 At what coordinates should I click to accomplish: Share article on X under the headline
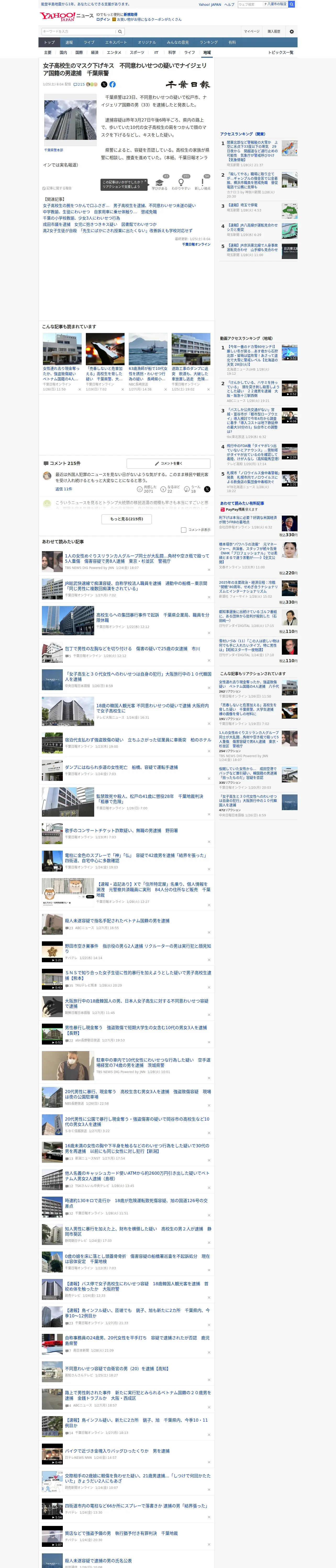pyautogui.click(x=104, y=85)
